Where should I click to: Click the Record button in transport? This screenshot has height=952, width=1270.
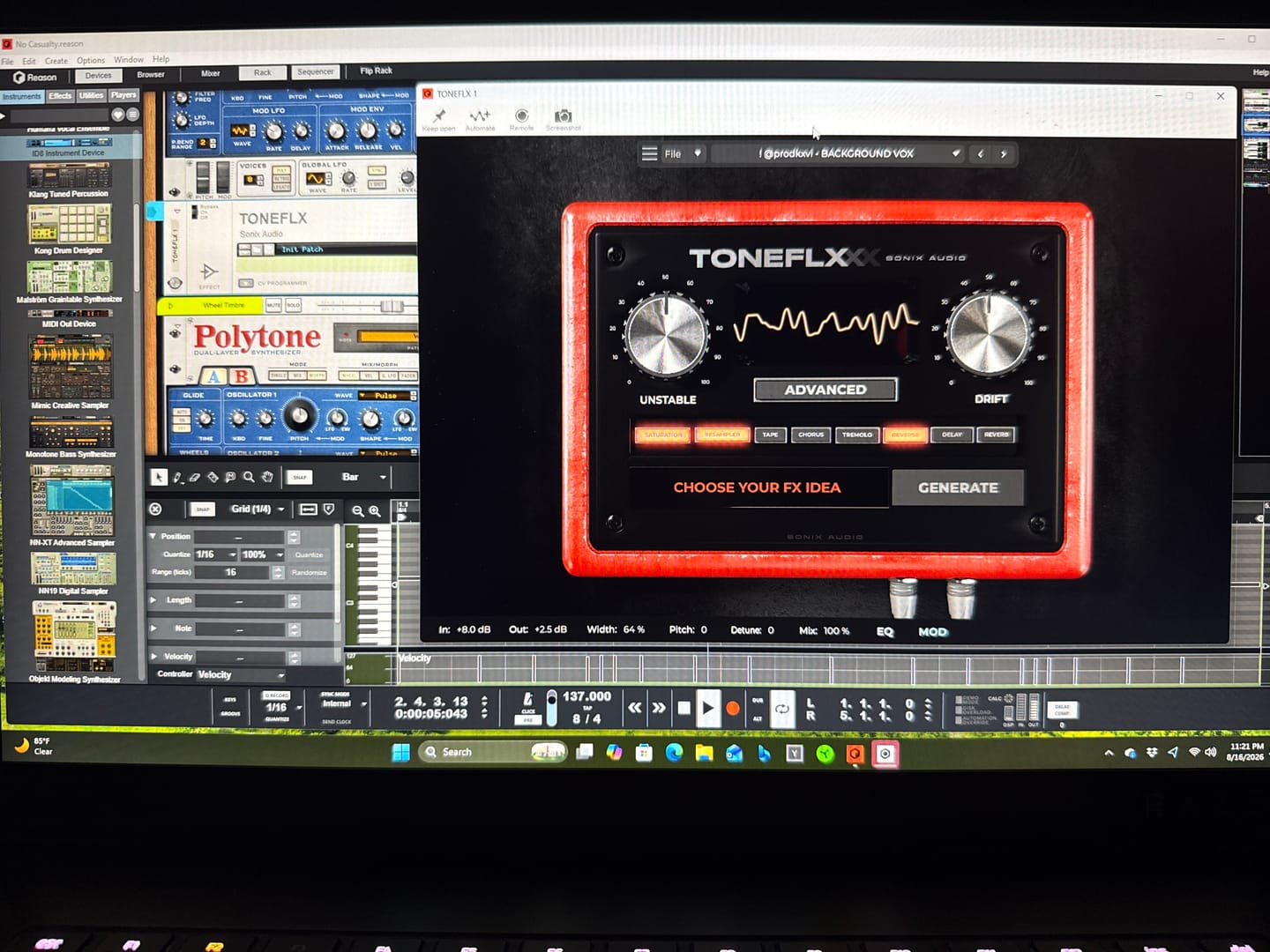point(732,708)
